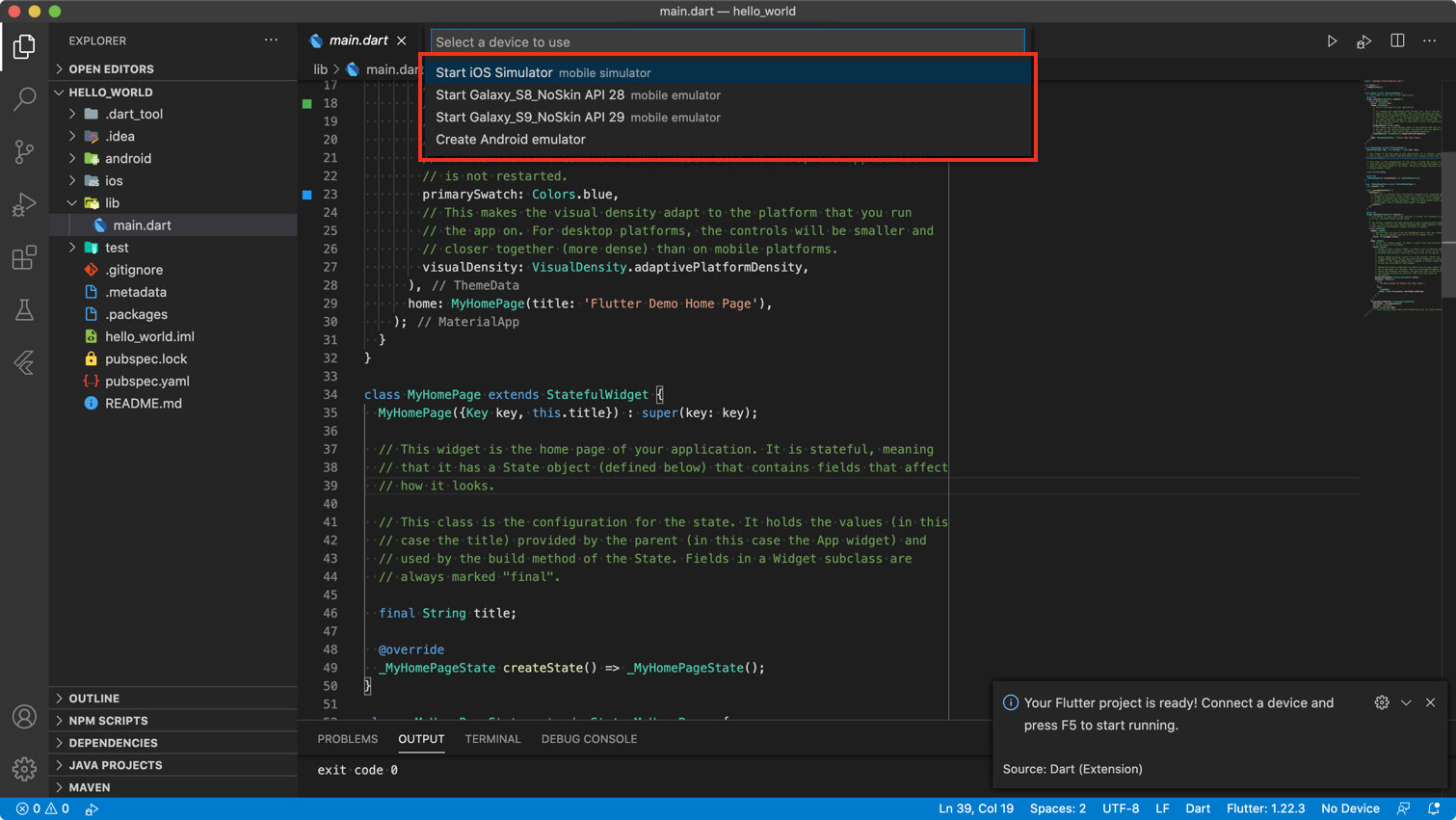Viewport: 1456px width, 820px height.
Task: Close the main.dart editor tab
Action: 402,40
